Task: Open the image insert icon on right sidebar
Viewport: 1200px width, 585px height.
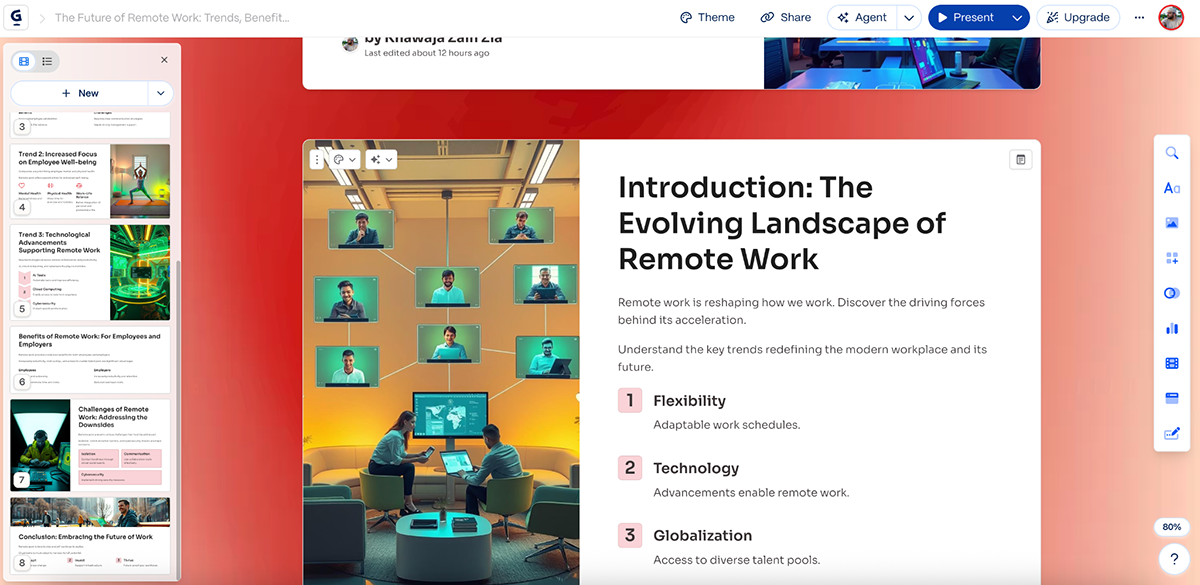Action: coord(1171,223)
